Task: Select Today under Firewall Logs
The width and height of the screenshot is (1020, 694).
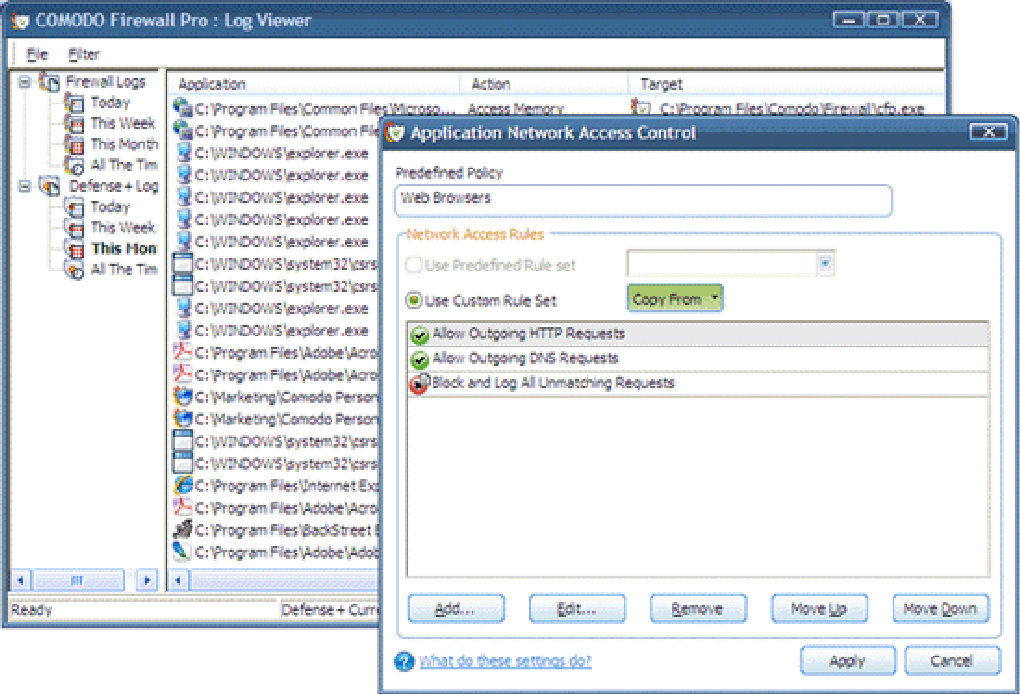Action: (110, 102)
